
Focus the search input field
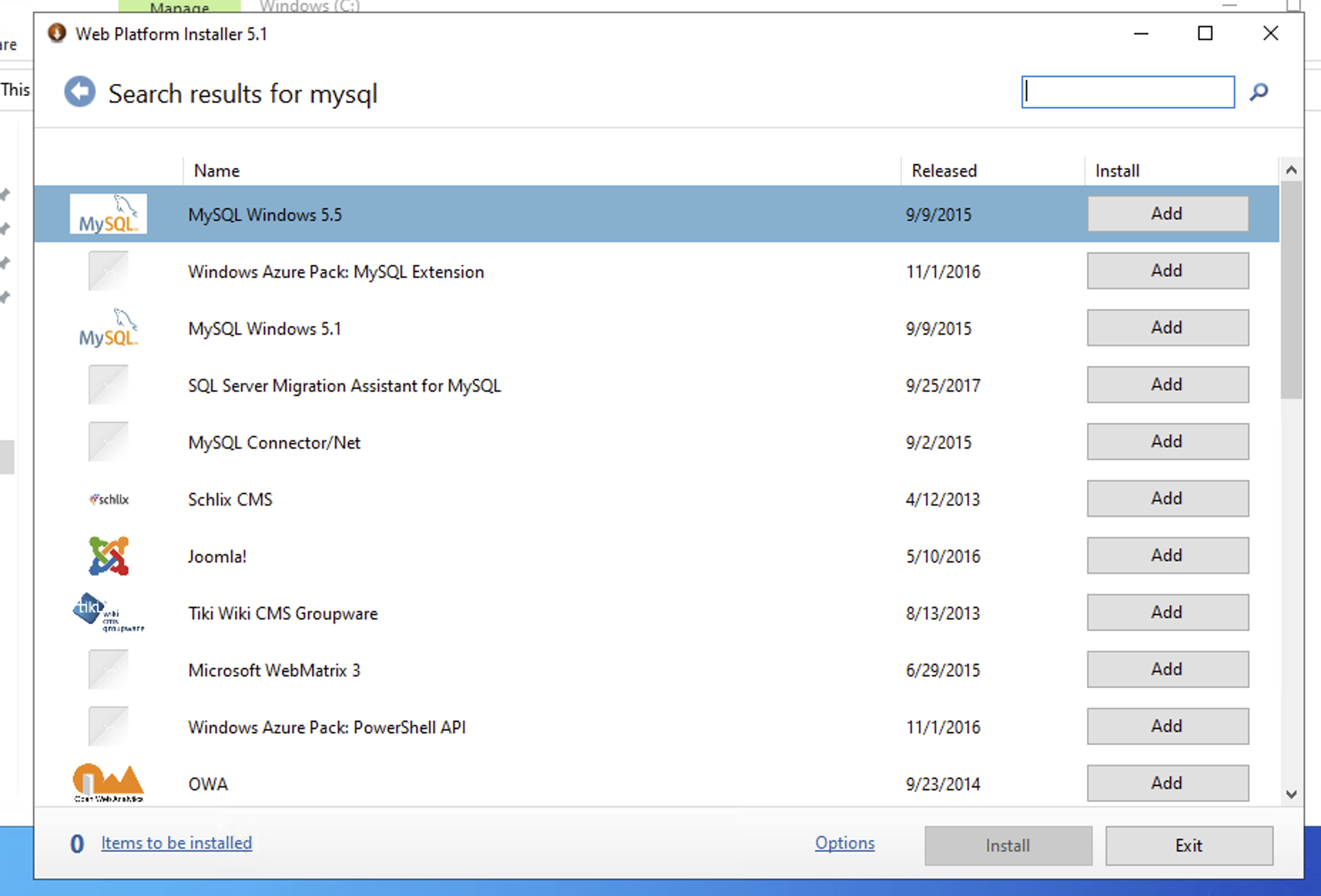1128,92
